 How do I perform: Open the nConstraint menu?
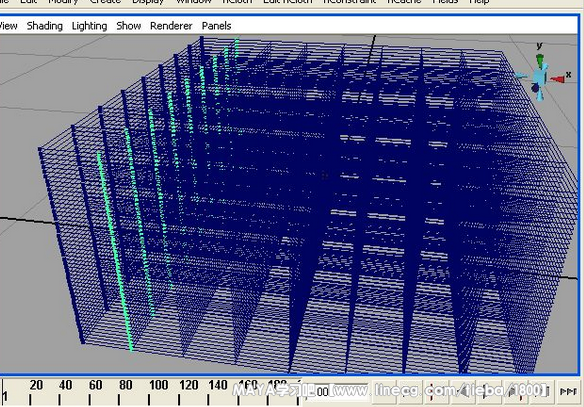[350, 2]
